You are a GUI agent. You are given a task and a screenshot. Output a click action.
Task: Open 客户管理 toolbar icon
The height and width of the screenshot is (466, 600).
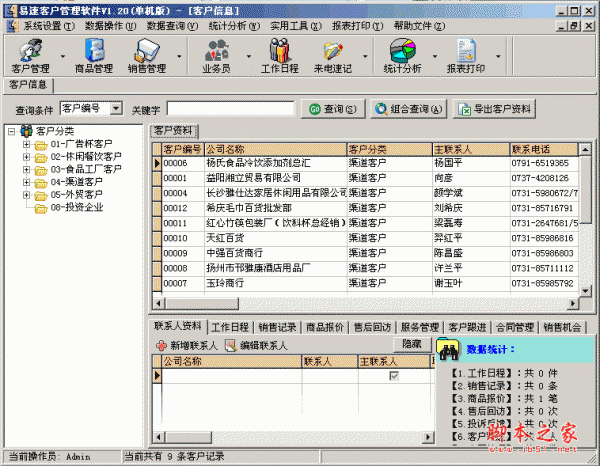coord(31,50)
